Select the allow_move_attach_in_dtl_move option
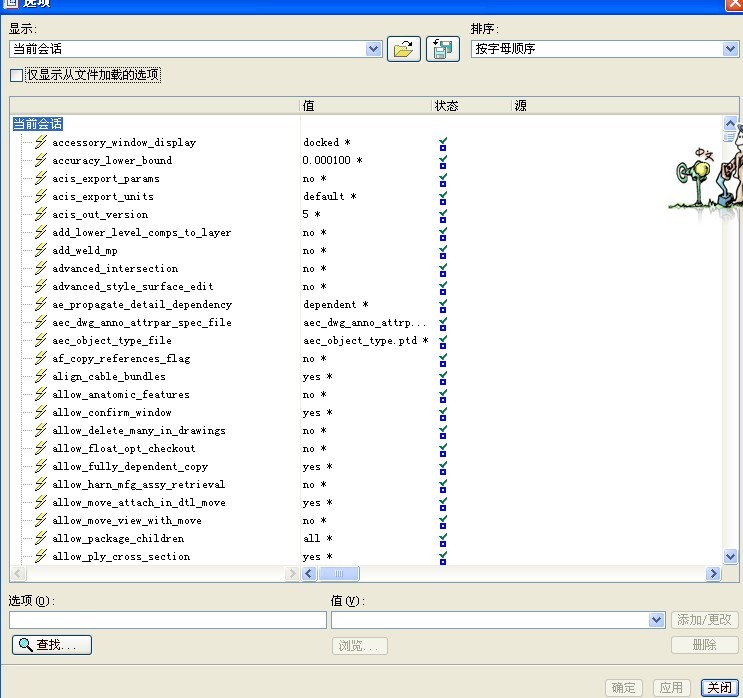The image size is (743, 698). [x=139, y=503]
